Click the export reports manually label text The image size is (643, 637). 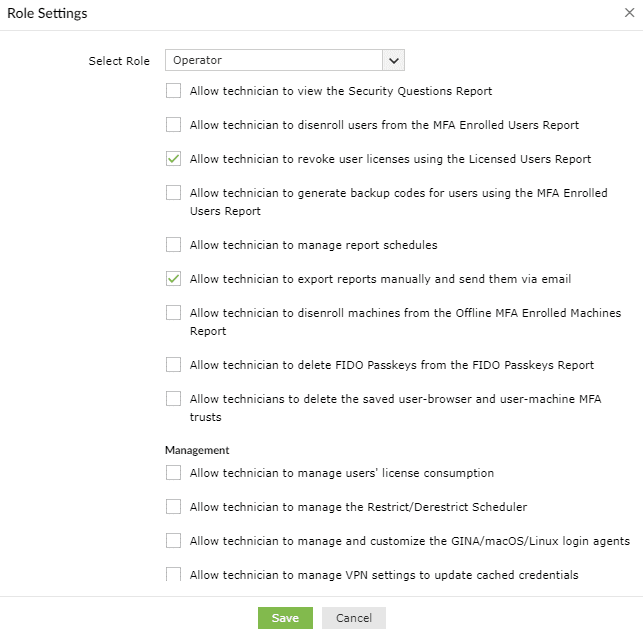tap(380, 279)
